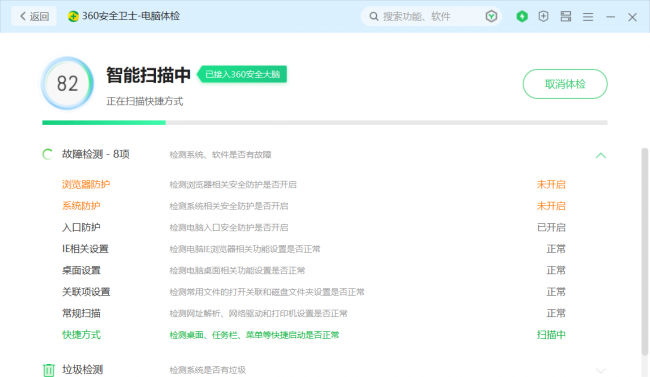Select the 系统防护 item
Viewport: 650px width, 377px height.
(x=81, y=206)
